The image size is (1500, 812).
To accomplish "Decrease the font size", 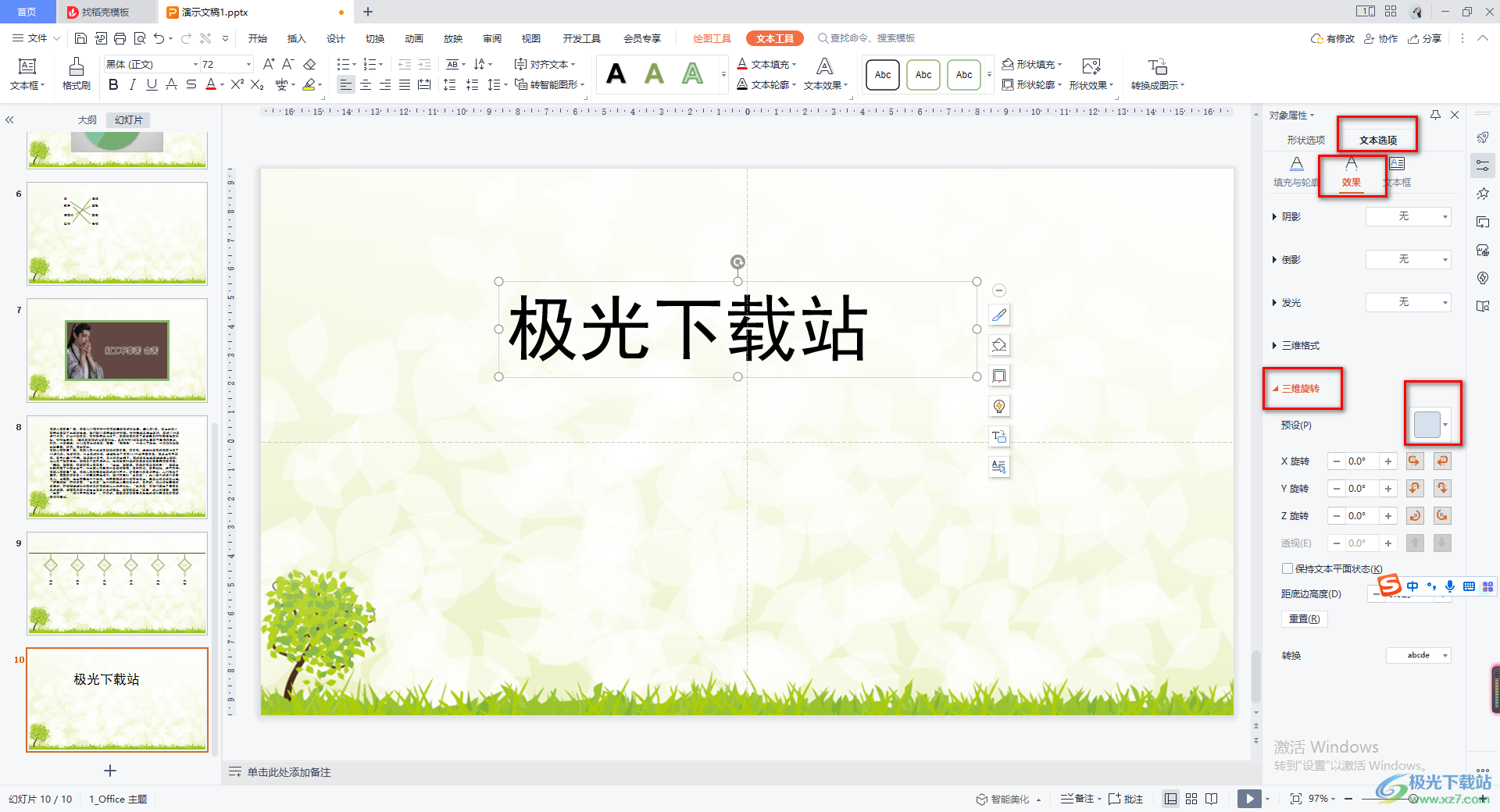I will [288, 64].
